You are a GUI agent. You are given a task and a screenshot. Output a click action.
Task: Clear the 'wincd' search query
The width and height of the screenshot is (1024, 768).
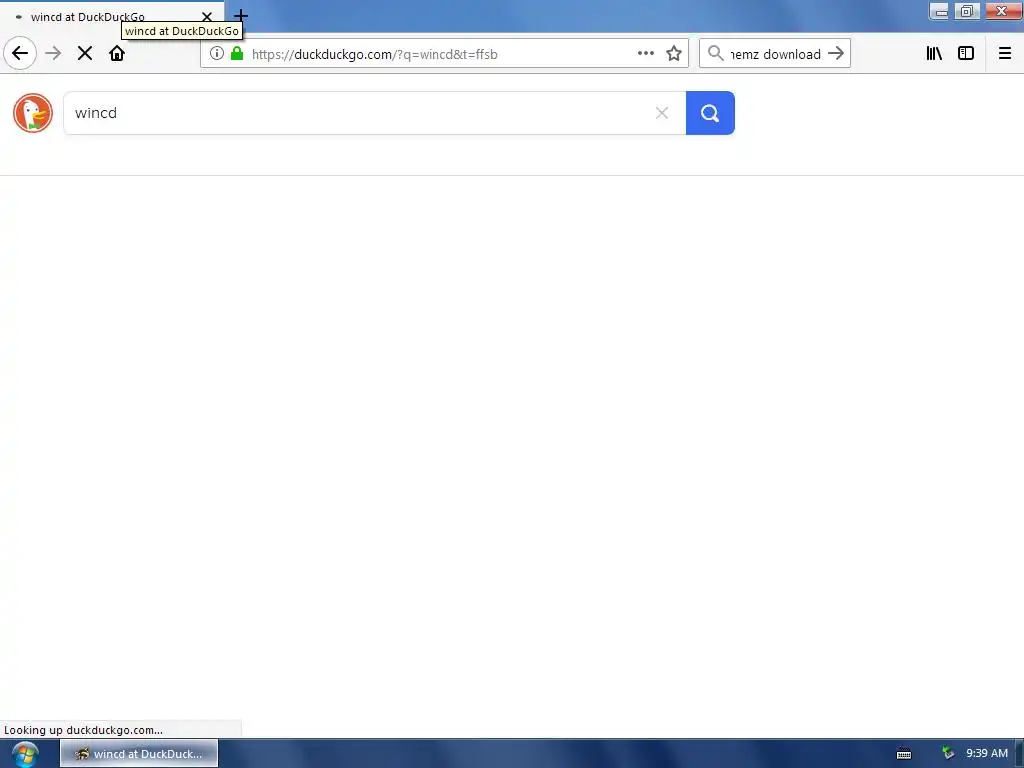(x=662, y=113)
